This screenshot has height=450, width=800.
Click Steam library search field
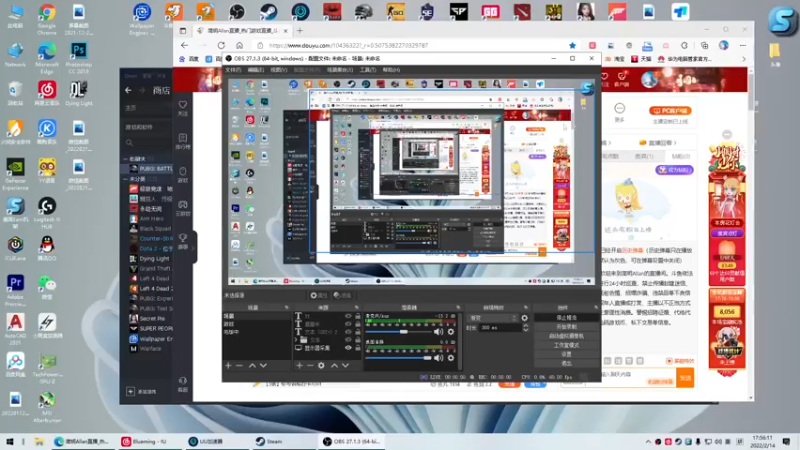(x=148, y=143)
